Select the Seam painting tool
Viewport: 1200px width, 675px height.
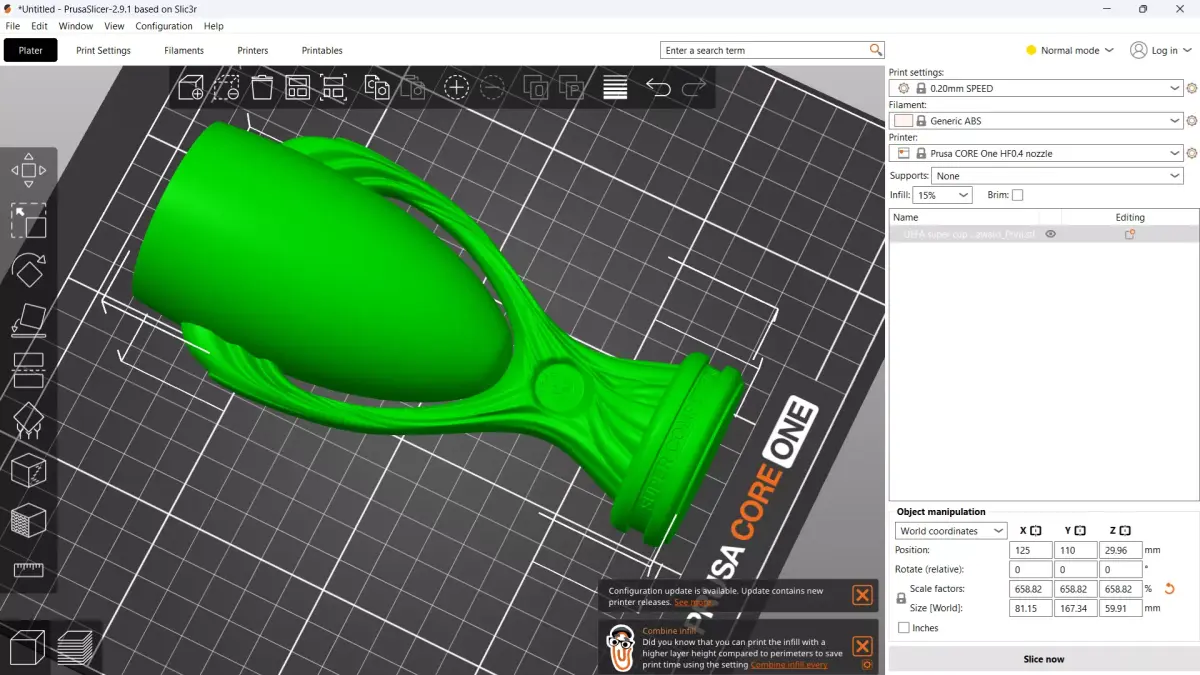tap(28, 471)
